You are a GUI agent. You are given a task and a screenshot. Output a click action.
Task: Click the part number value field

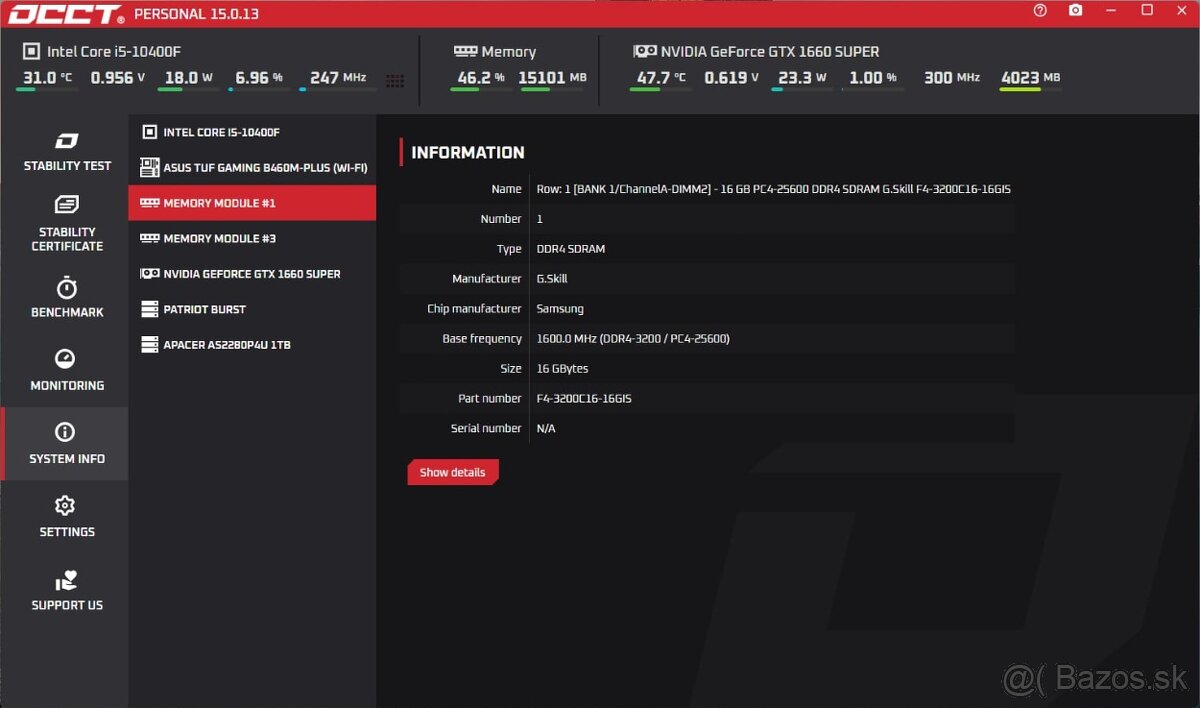[x=584, y=399]
